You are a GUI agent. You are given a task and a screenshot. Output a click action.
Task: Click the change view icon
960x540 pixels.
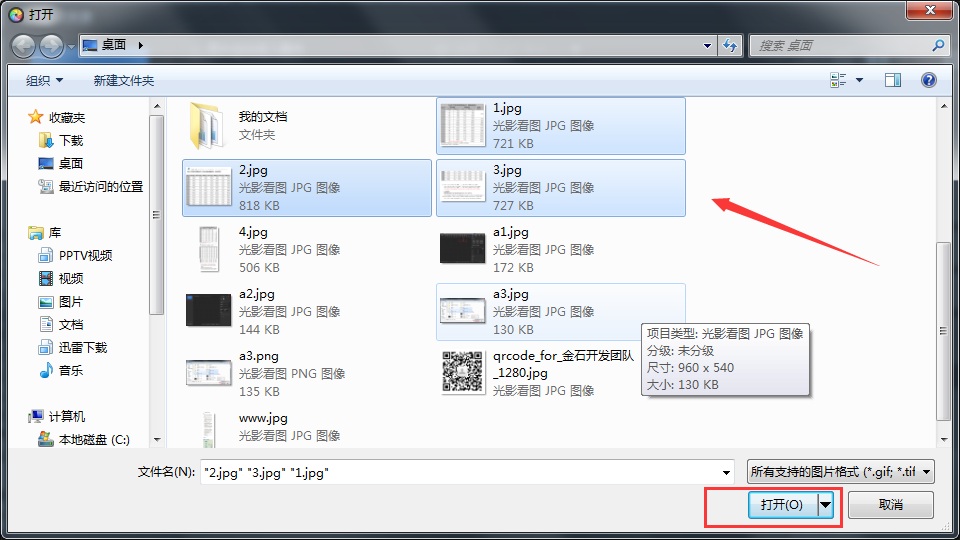pyautogui.click(x=838, y=80)
